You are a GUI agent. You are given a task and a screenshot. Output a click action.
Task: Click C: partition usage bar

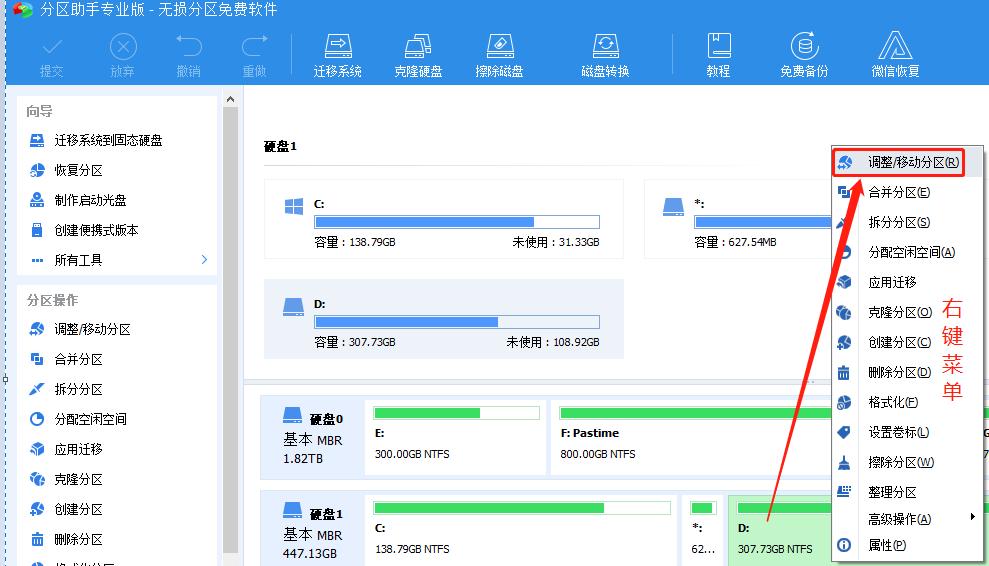tap(457, 222)
